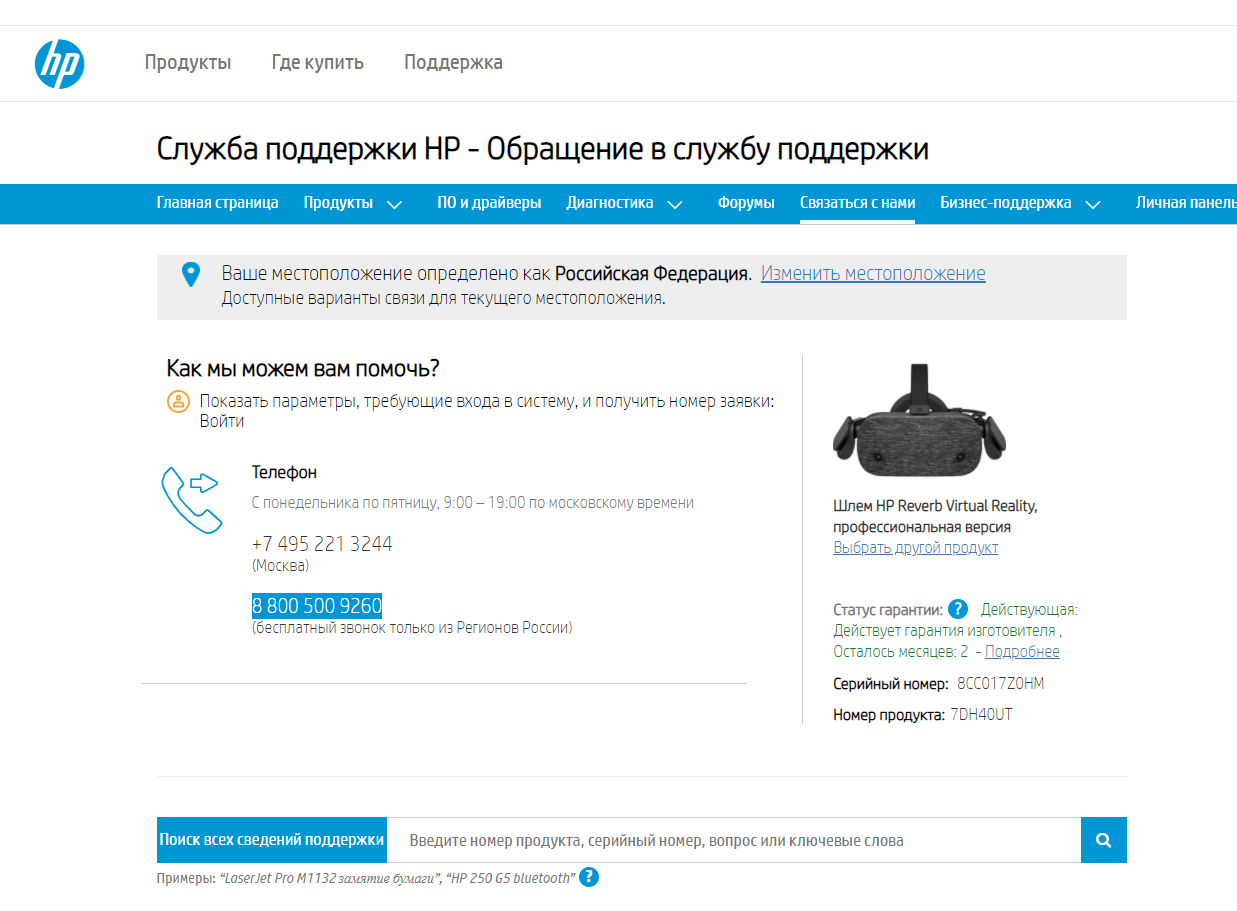Open the ПО и драйверы tab

tap(489, 203)
